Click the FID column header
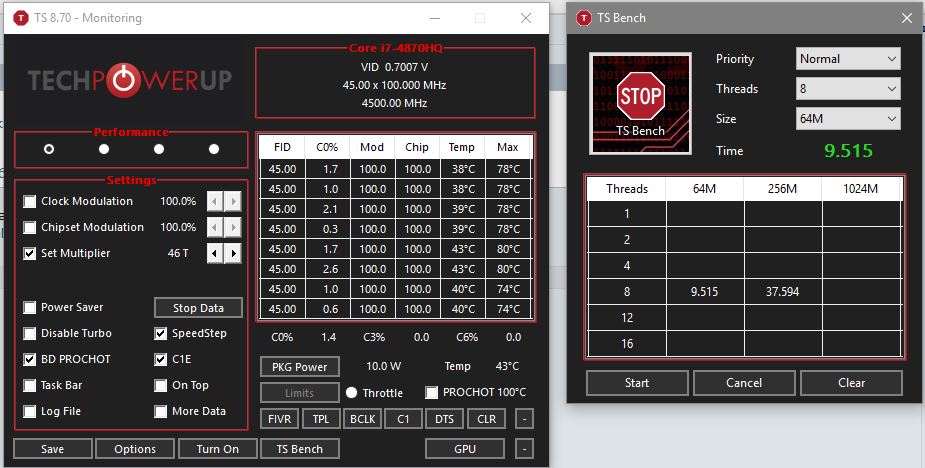Image resolution: width=925 pixels, height=468 pixels. 283,147
